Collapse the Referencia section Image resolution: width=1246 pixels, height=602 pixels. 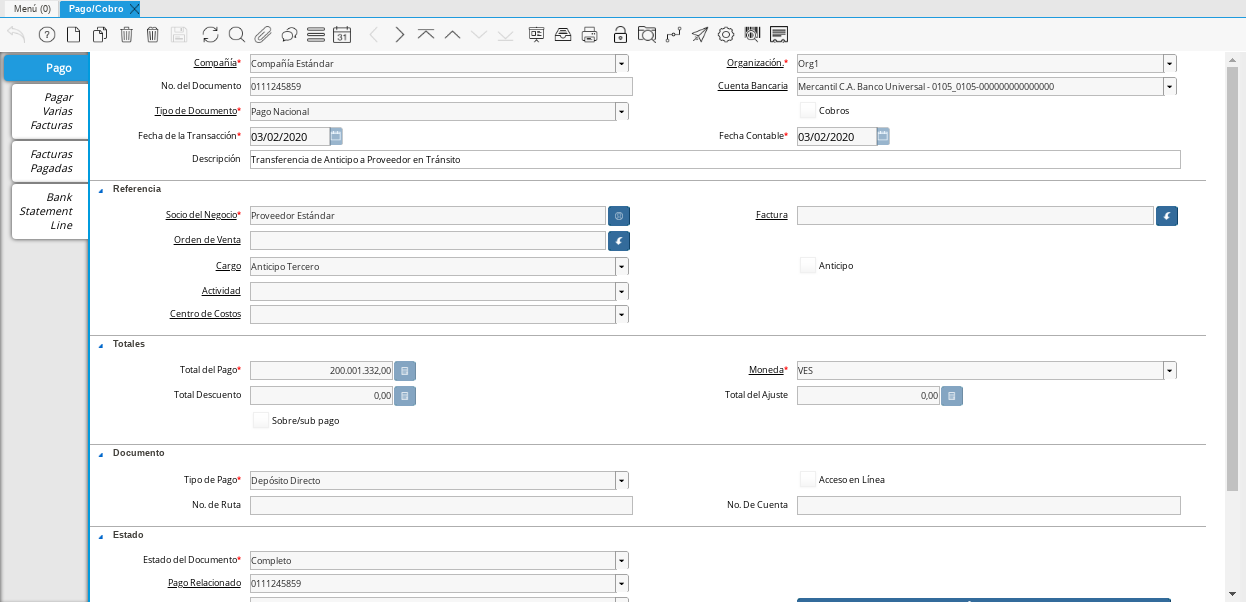(101, 189)
